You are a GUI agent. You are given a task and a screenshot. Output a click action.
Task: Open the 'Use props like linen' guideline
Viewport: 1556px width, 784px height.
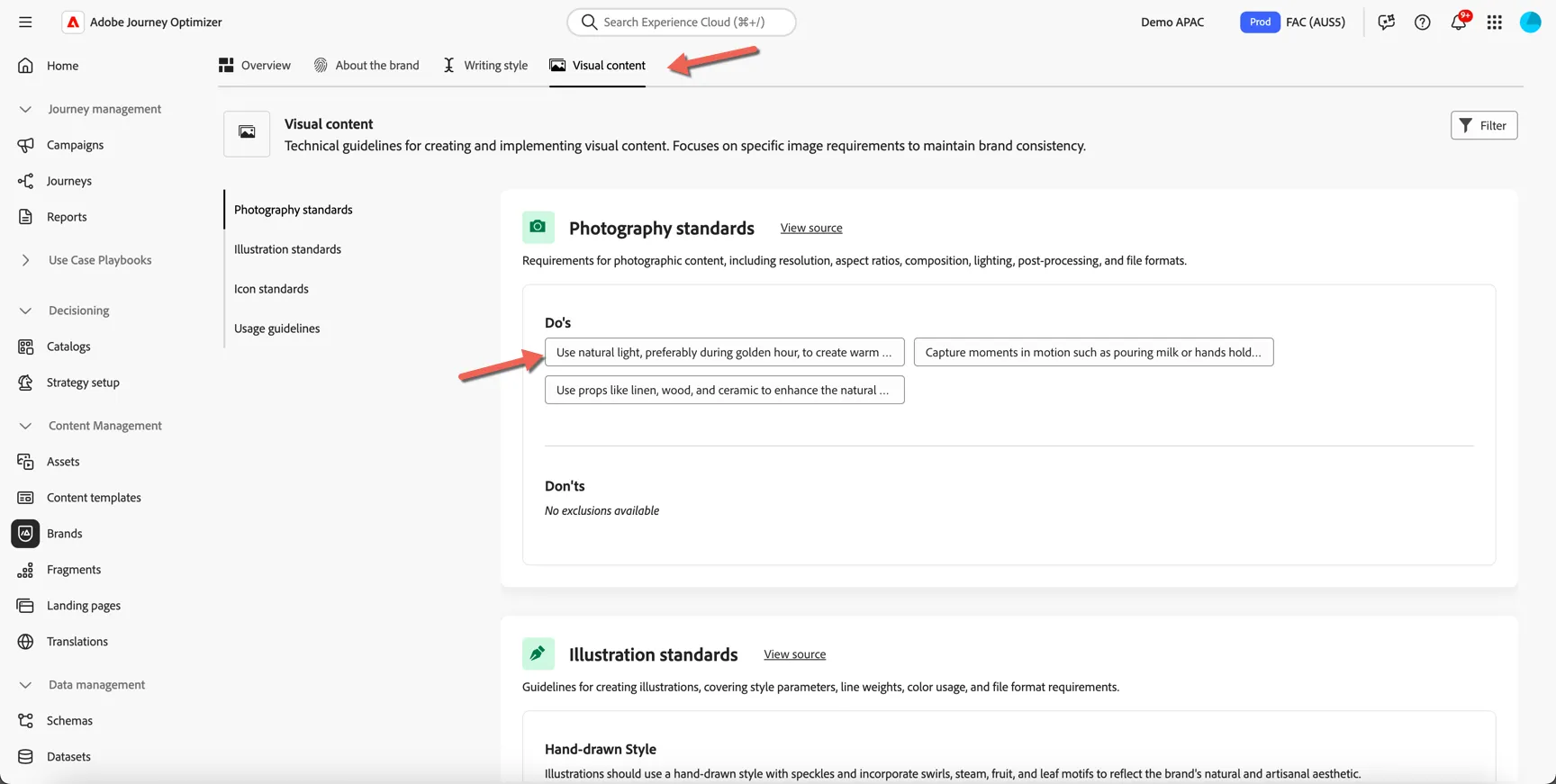point(725,390)
